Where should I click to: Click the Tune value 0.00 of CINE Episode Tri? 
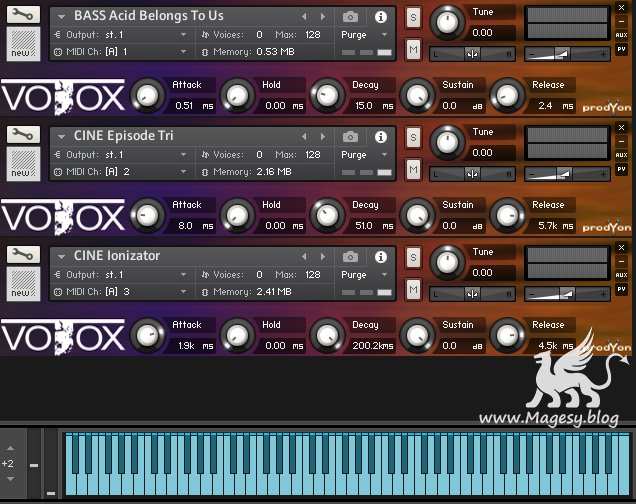[482, 153]
